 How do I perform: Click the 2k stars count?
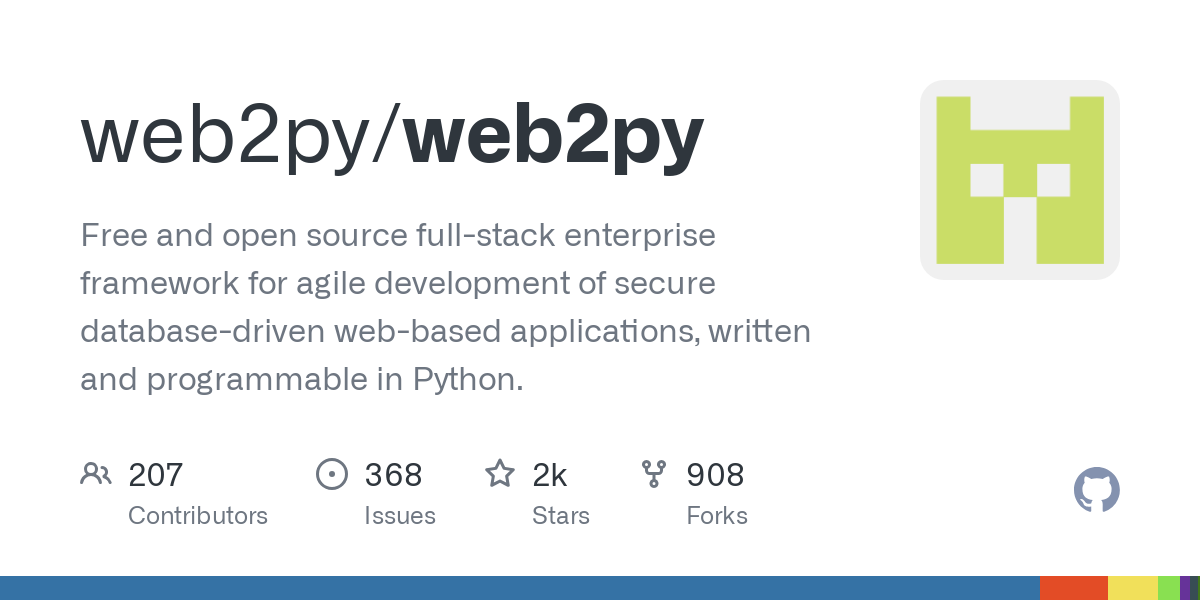tap(550, 475)
